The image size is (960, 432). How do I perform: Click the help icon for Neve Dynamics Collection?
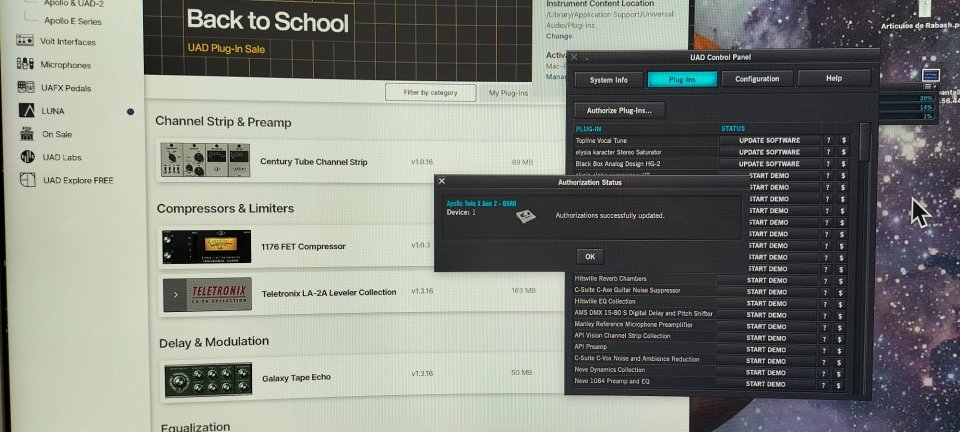824,373
